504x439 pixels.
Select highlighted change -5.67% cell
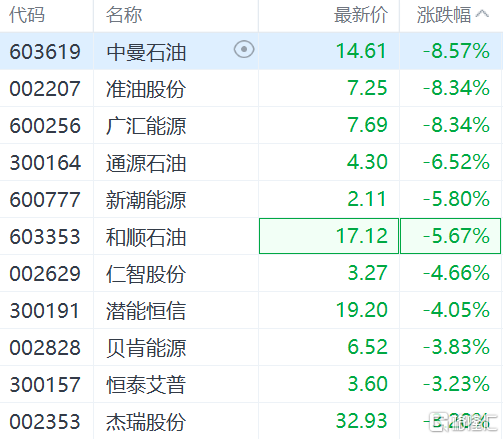click(x=450, y=236)
